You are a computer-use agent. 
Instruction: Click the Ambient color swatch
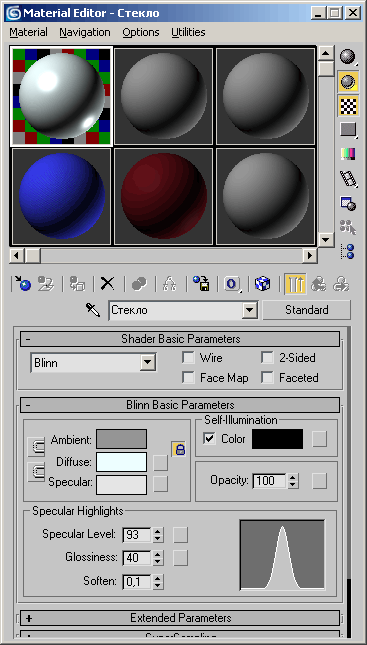point(121,439)
